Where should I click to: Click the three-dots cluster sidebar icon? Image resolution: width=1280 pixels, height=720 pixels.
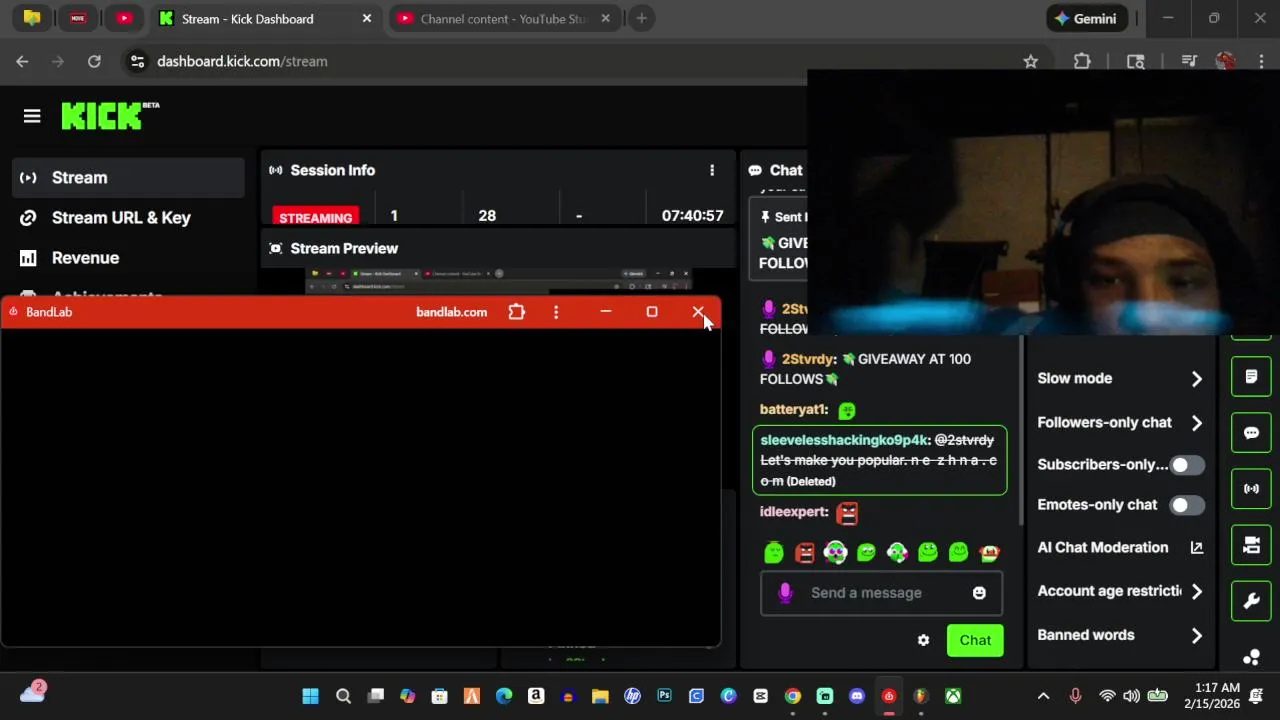coord(1251,657)
